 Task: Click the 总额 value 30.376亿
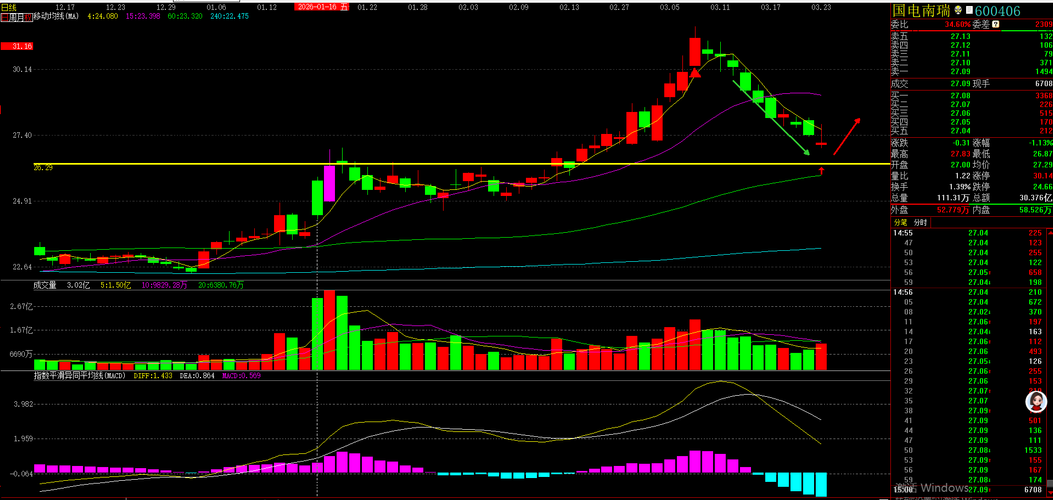tap(1035, 197)
